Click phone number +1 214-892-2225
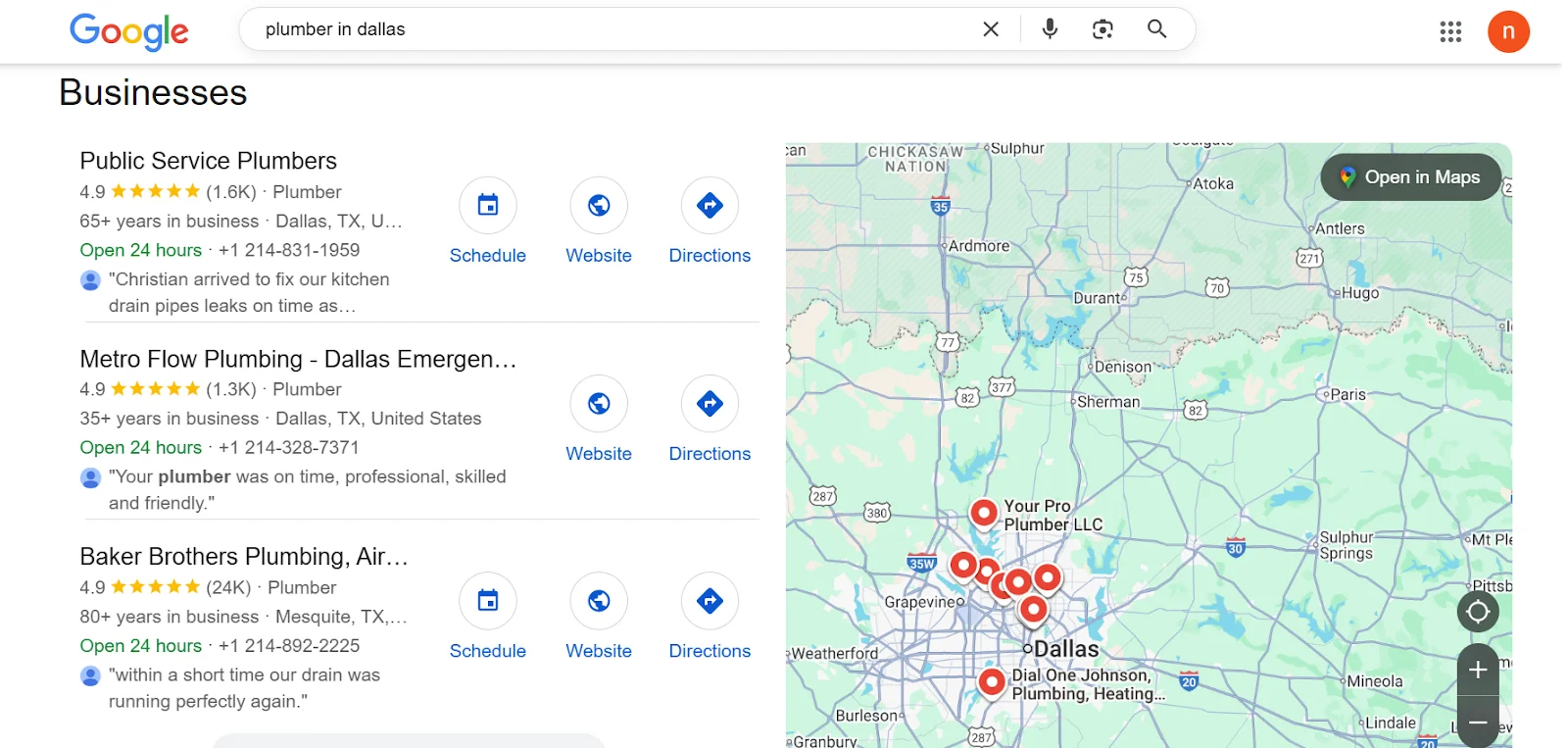 (x=289, y=646)
